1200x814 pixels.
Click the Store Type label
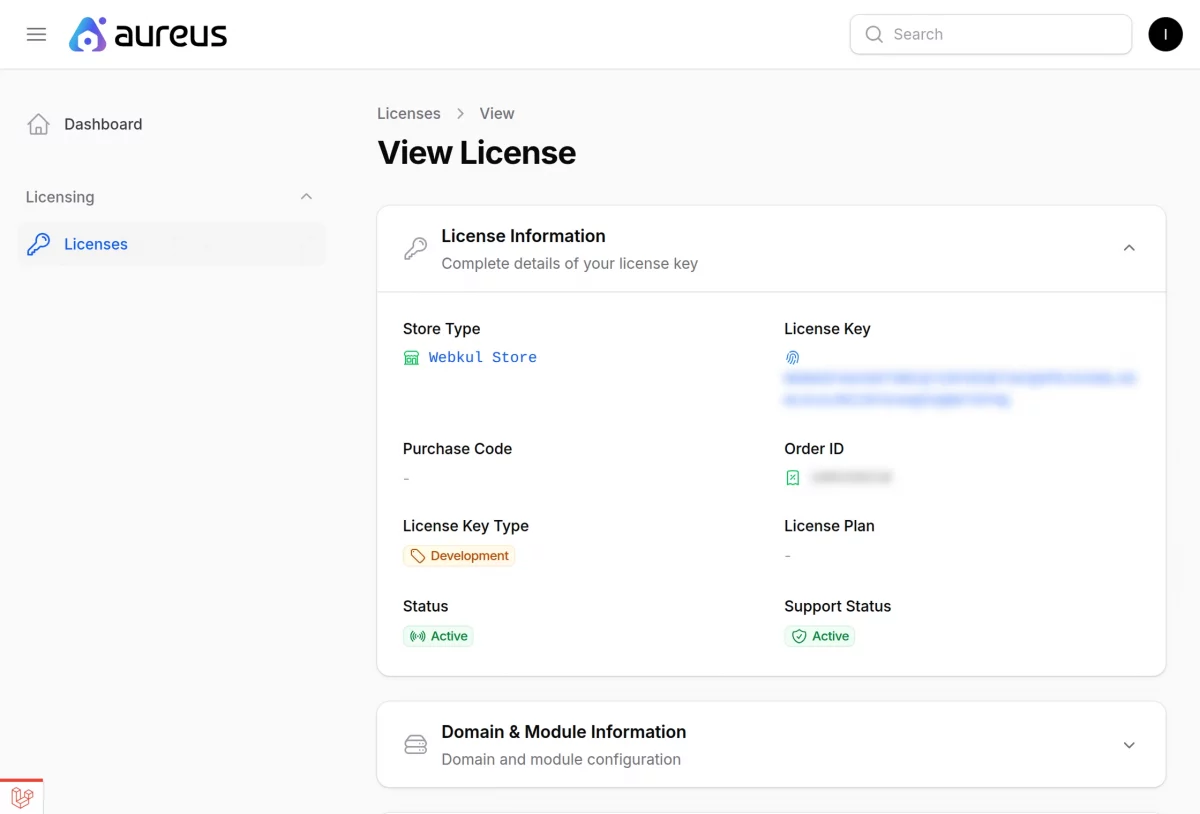click(x=441, y=329)
